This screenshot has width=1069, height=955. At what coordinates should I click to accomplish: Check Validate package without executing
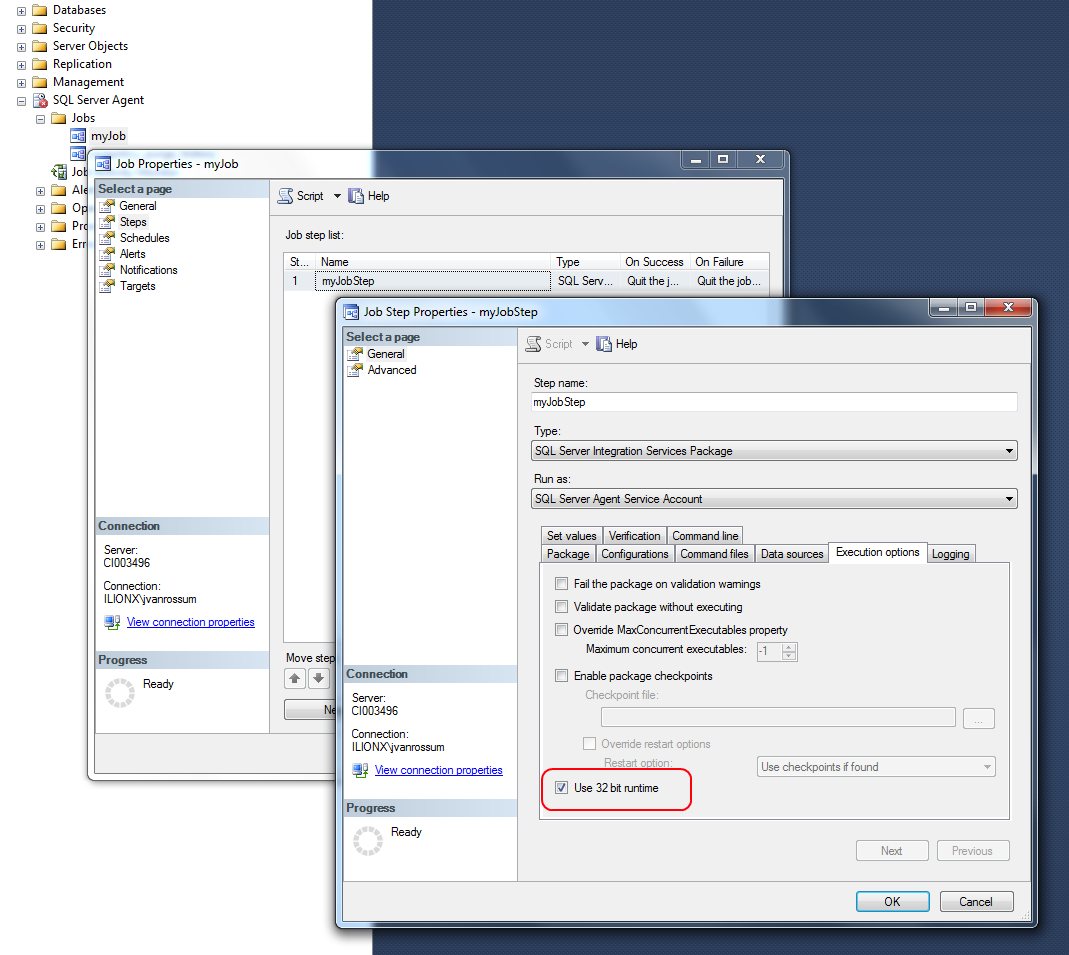(x=563, y=605)
